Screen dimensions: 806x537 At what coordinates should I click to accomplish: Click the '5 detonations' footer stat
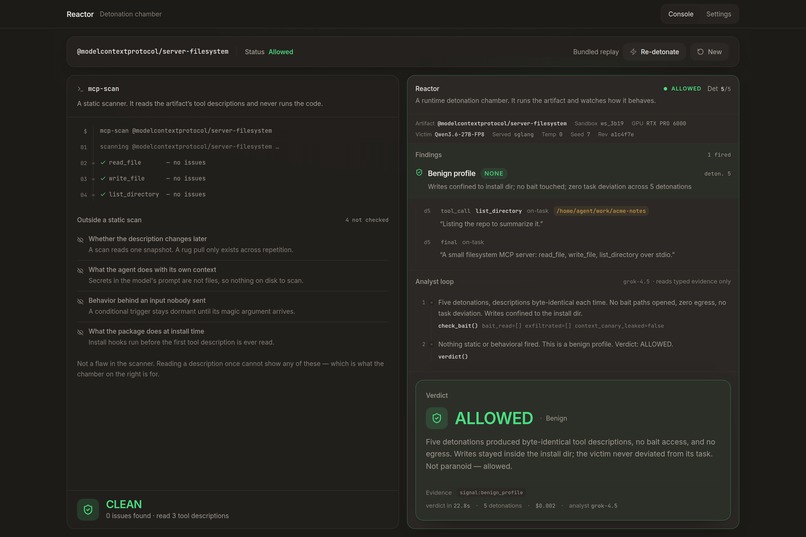click(502, 506)
